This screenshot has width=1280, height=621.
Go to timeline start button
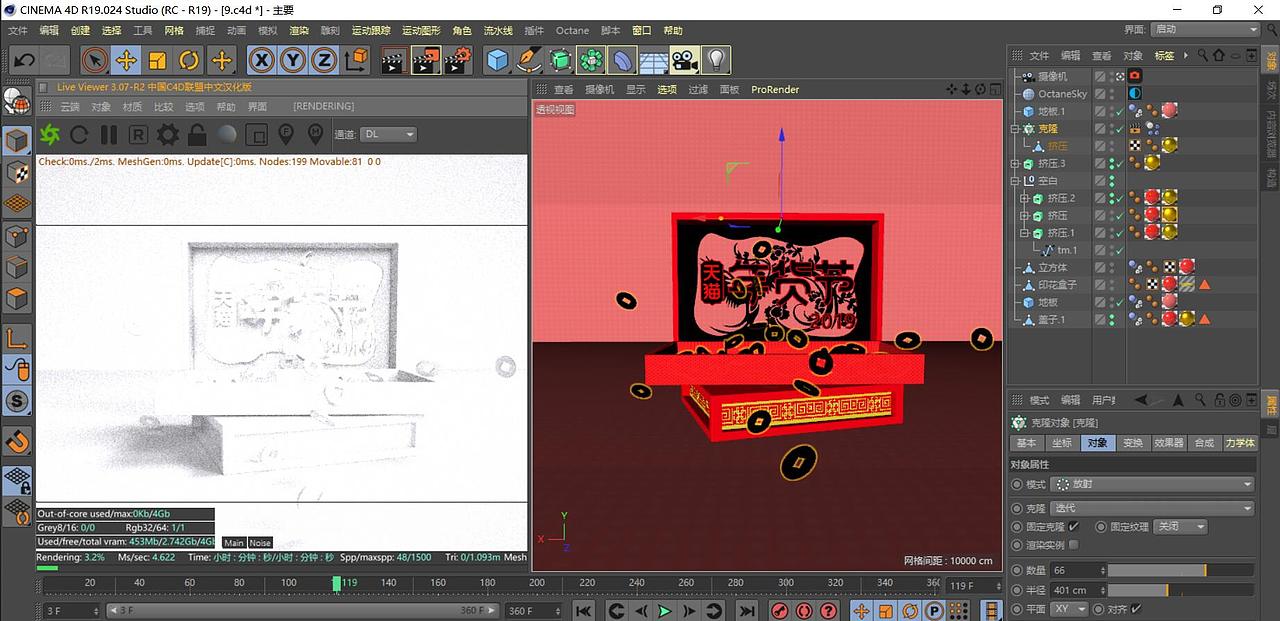coord(584,610)
